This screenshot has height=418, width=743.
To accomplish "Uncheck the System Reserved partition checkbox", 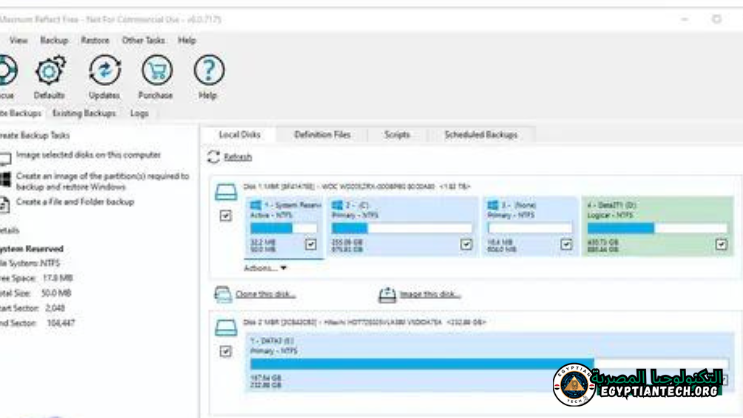I will pyautogui.click(x=310, y=243).
